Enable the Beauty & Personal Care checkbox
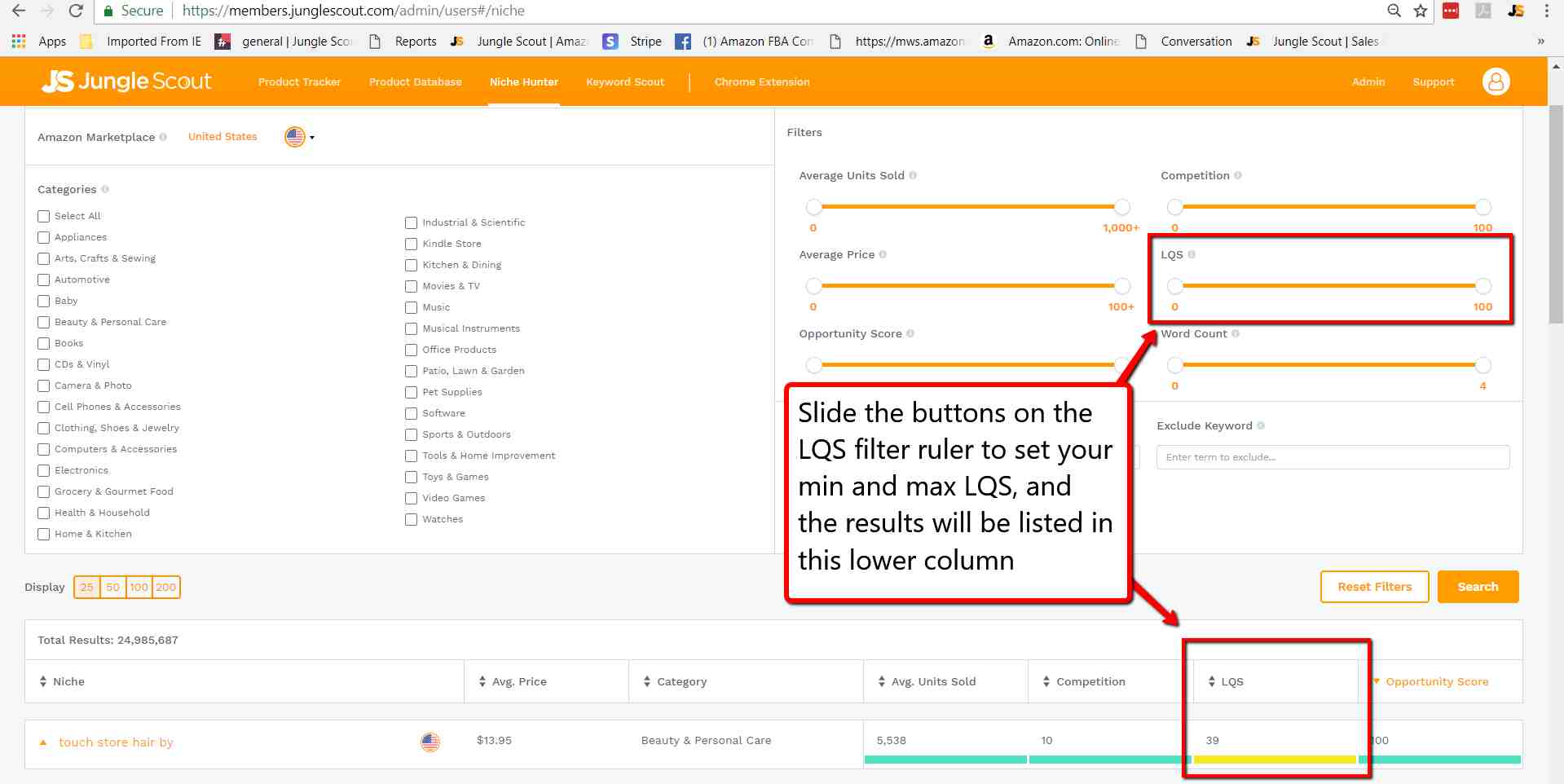The height and width of the screenshot is (784, 1564). pos(44,323)
